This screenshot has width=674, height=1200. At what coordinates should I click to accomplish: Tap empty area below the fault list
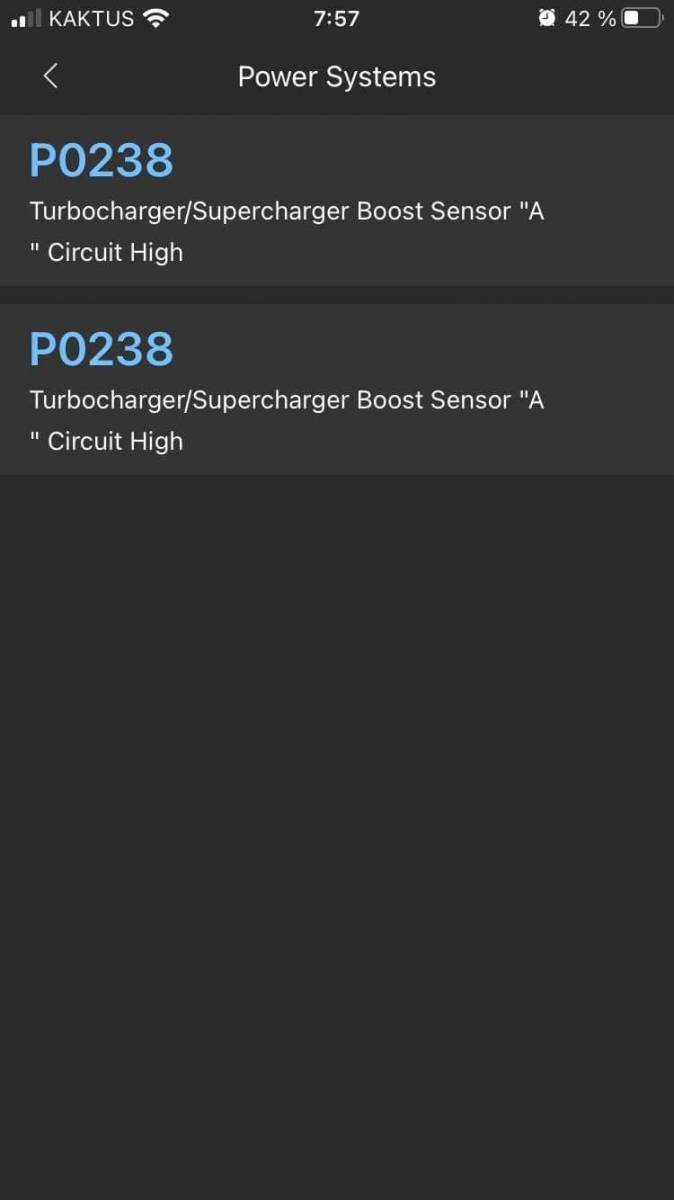point(337,837)
